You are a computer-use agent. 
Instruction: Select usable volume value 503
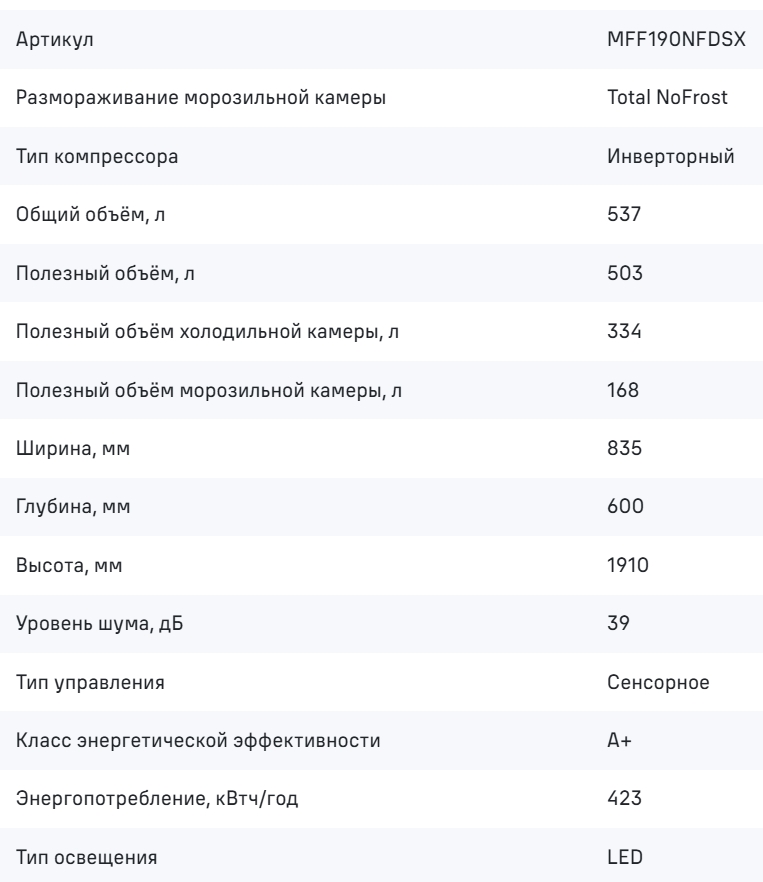pos(625,273)
